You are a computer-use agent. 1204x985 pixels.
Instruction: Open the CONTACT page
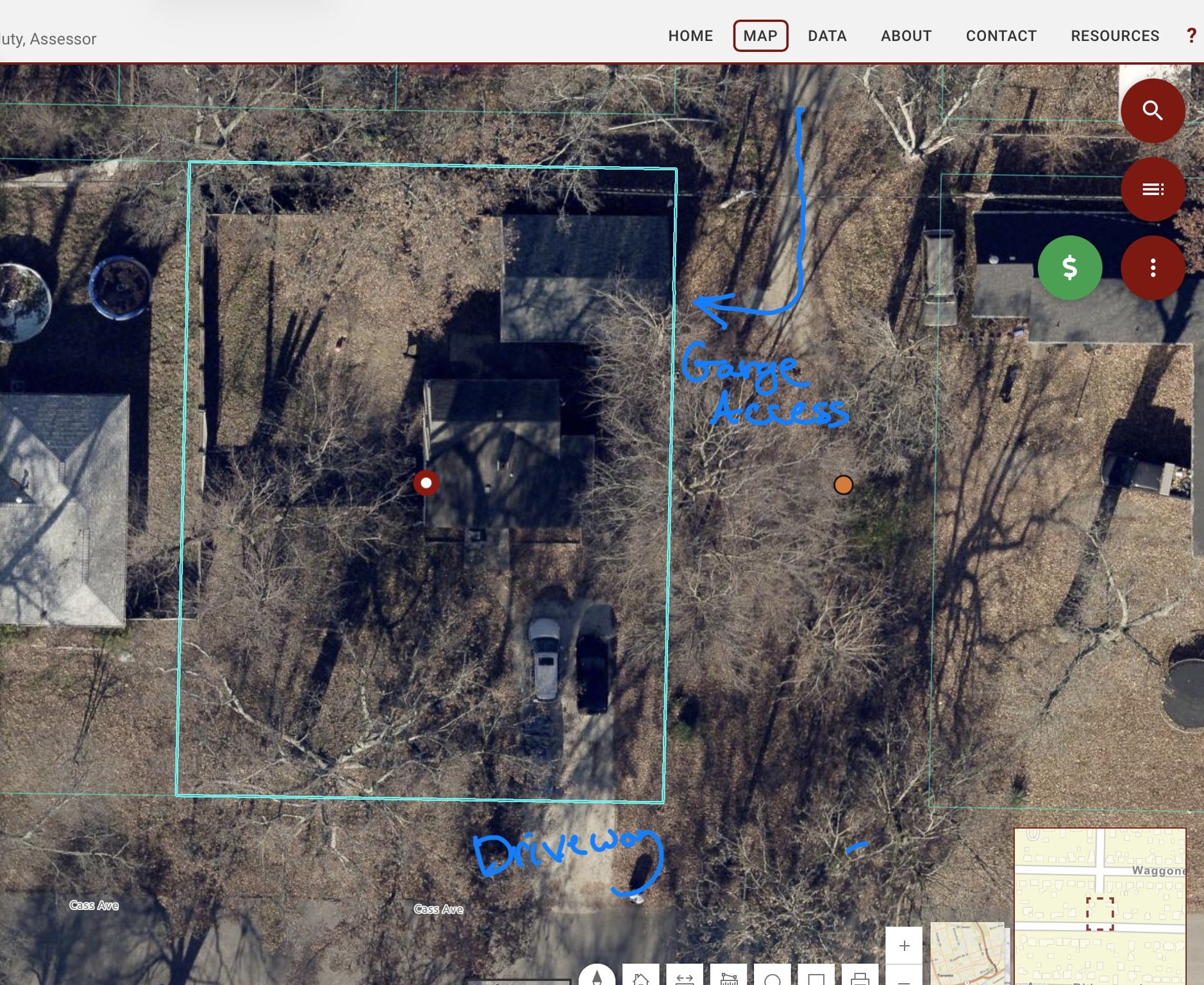tap(1001, 36)
